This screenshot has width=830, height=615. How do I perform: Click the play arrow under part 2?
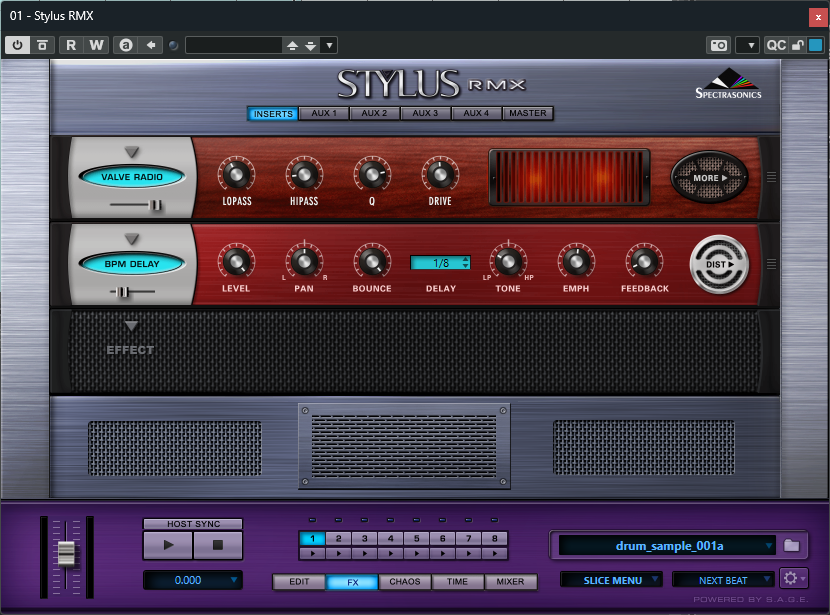339,554
